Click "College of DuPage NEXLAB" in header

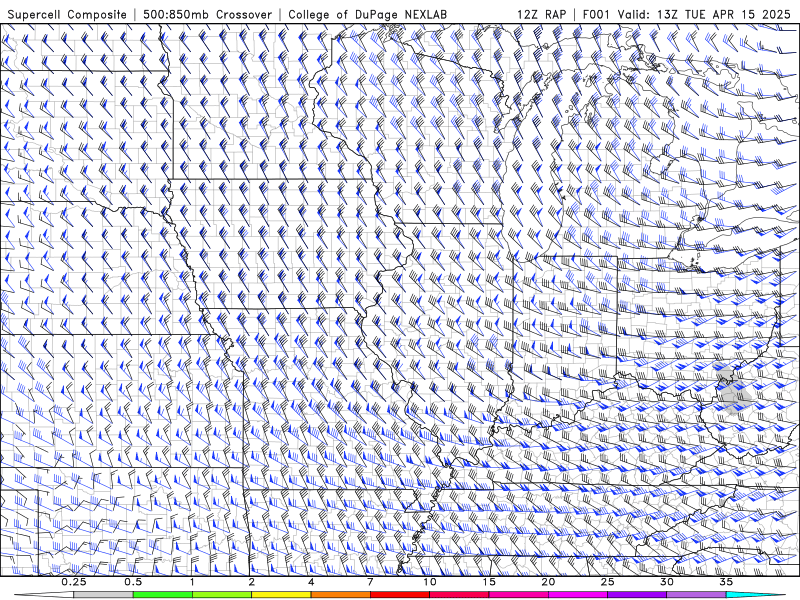(x=367, y=14)
